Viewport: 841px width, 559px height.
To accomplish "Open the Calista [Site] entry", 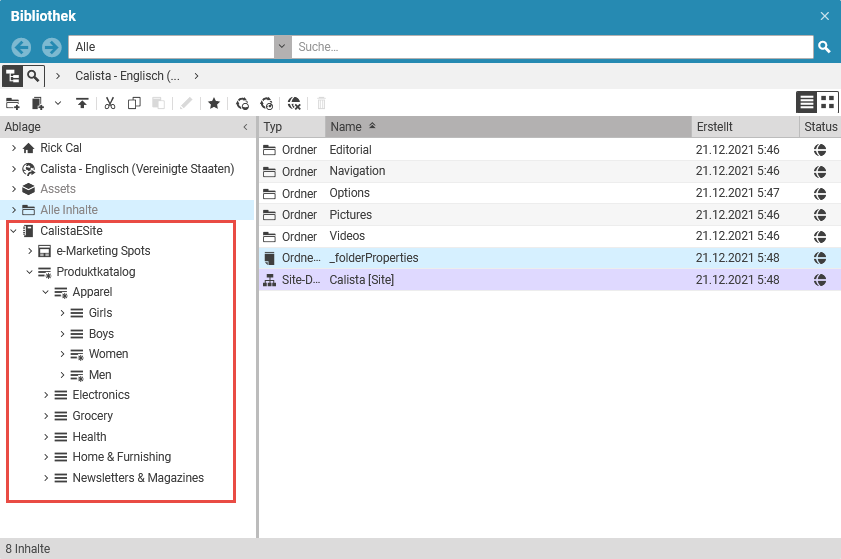I will 362,280.
